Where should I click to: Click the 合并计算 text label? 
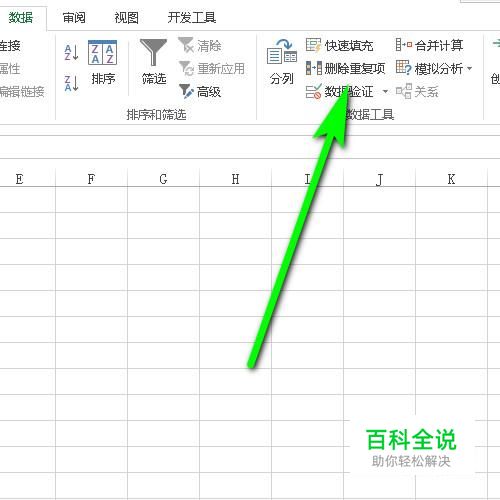[439, 45]
